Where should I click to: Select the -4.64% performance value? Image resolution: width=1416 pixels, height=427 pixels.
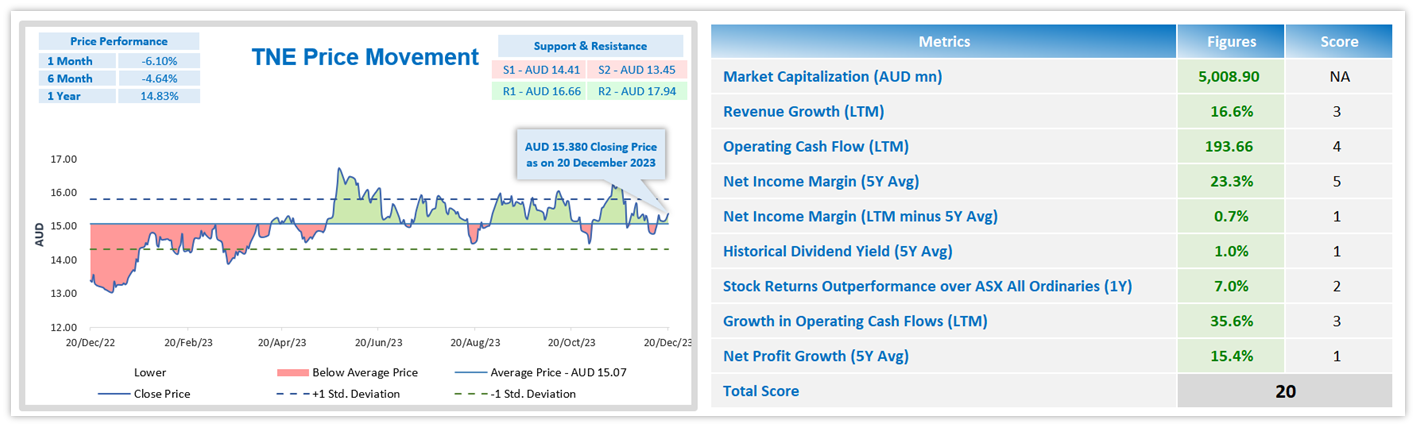click(159, 78)
